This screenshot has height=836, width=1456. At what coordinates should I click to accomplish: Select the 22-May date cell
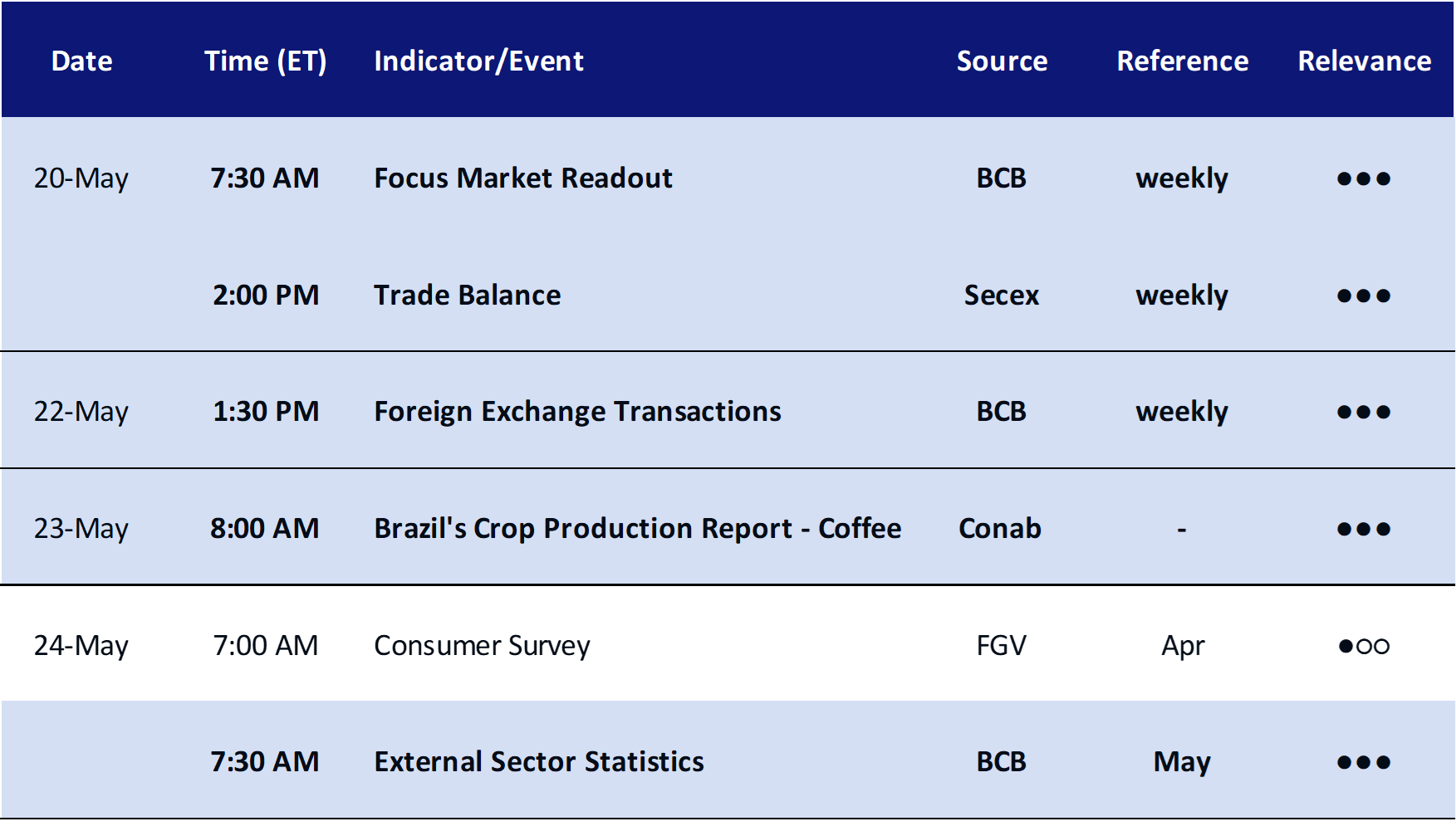81,412
